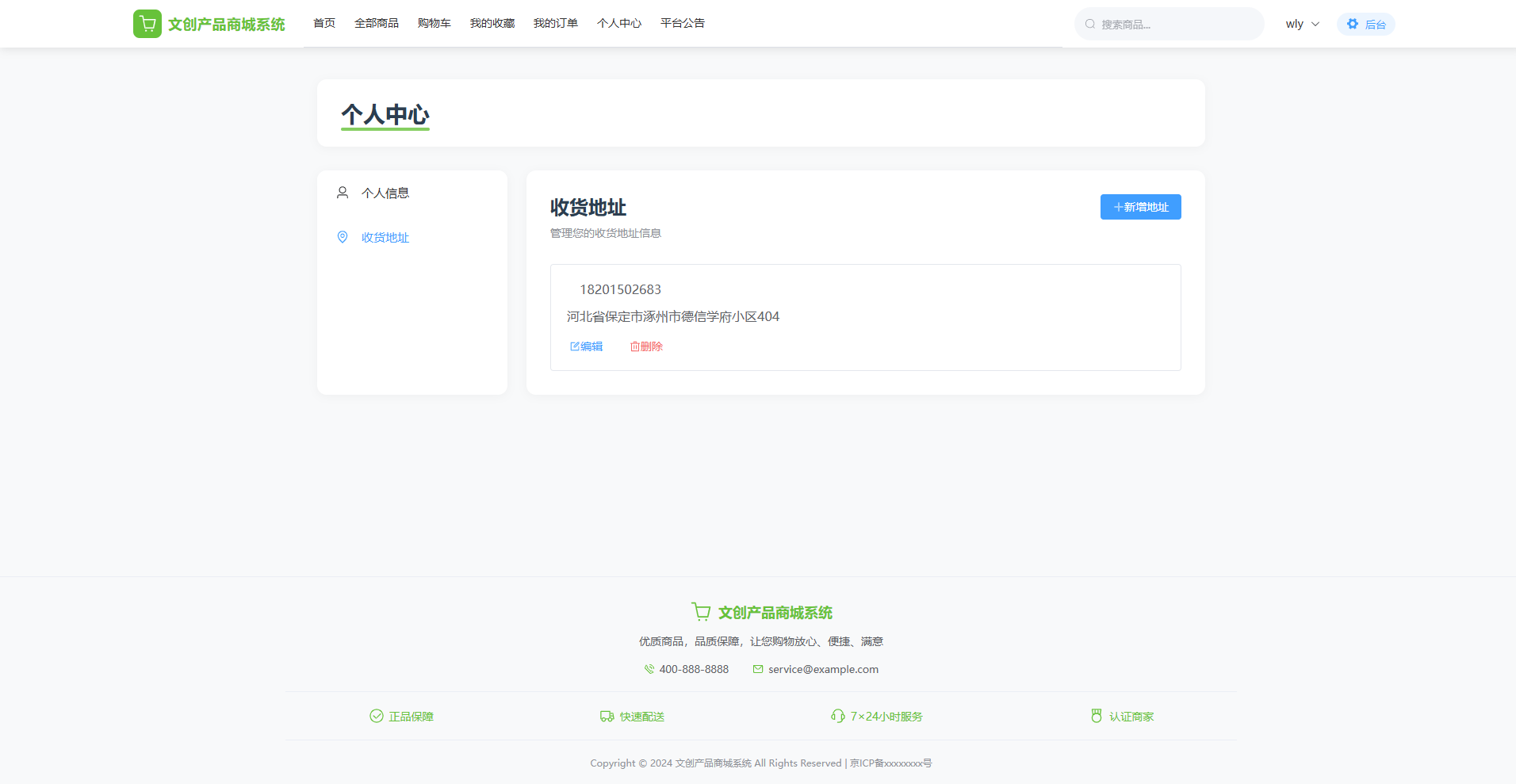Expand the wly user dropdown
1516x784 pixels.
point(1302,24)
